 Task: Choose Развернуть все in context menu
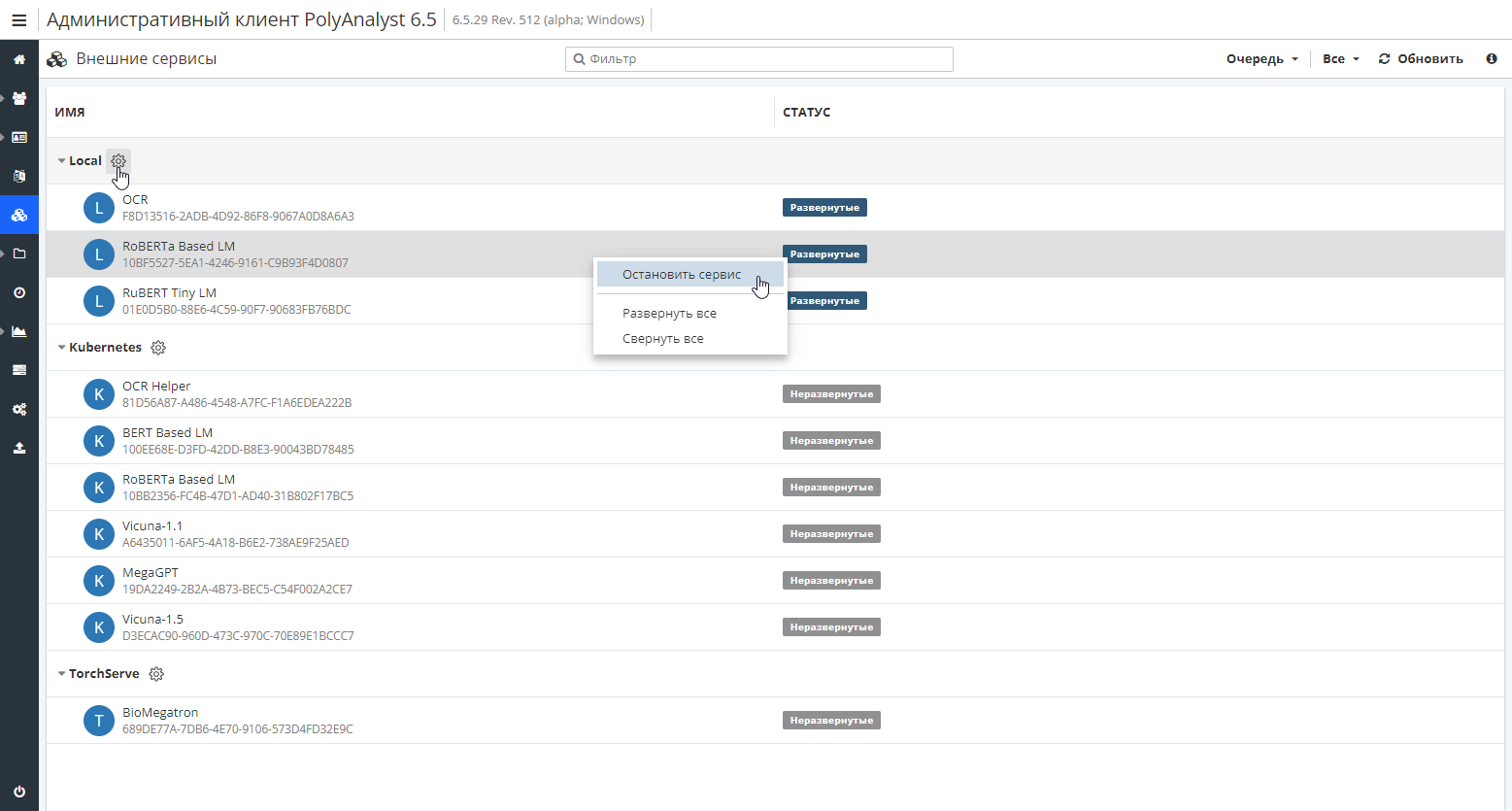click(x=669, y=314)
